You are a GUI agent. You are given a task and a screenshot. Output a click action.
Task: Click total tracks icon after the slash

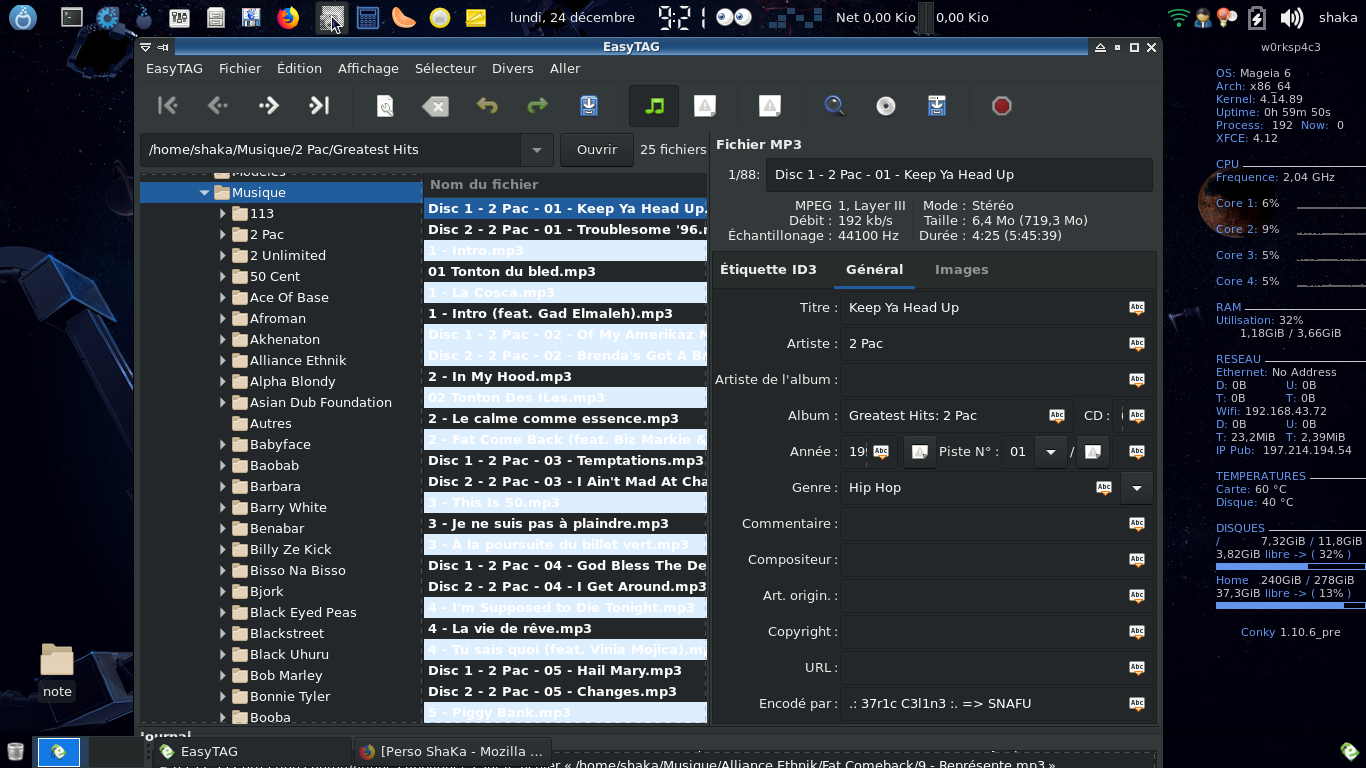coord(1093,451)
